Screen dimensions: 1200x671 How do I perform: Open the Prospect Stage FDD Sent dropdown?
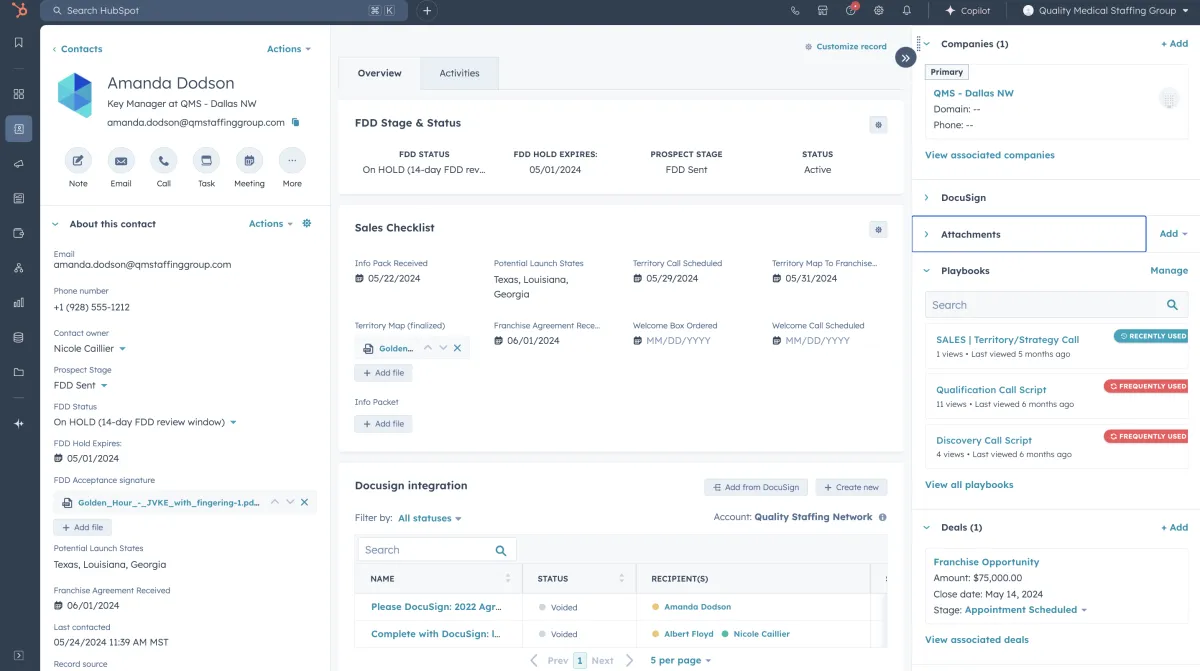click(80, 385)
